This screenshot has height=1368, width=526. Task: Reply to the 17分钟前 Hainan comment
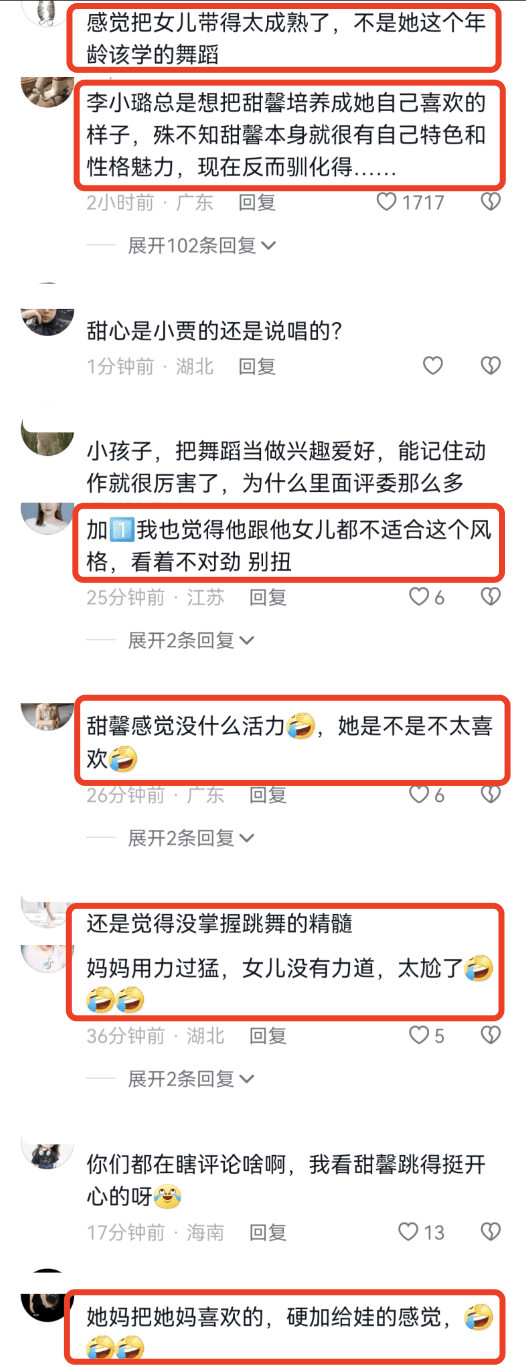[268, 1232]
